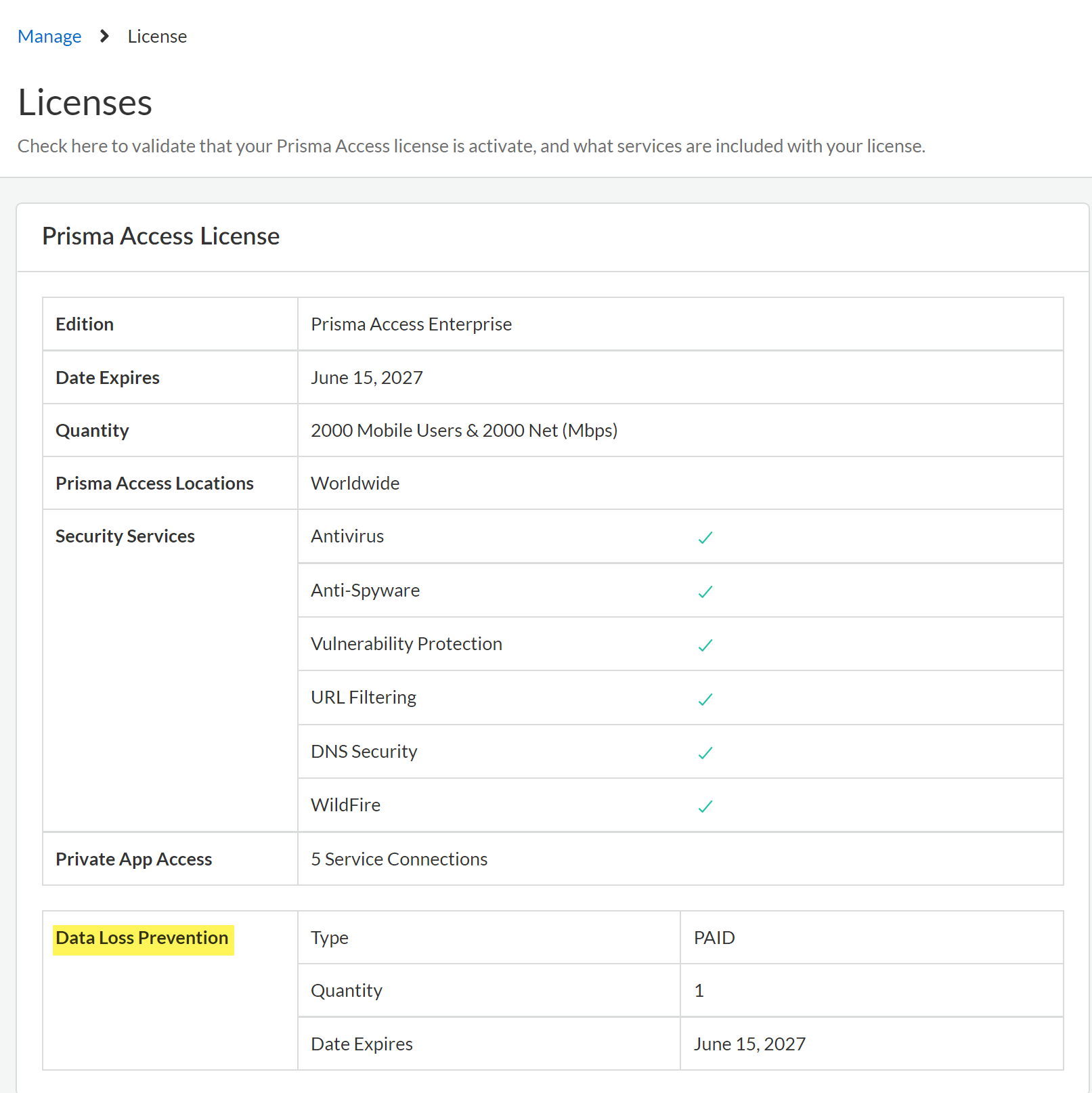Viewport: 1092px width, 1093px height.
Task: Click the Anti-Spyware checkmark icon
Action: pyautogui.click(x=705, y=592)
